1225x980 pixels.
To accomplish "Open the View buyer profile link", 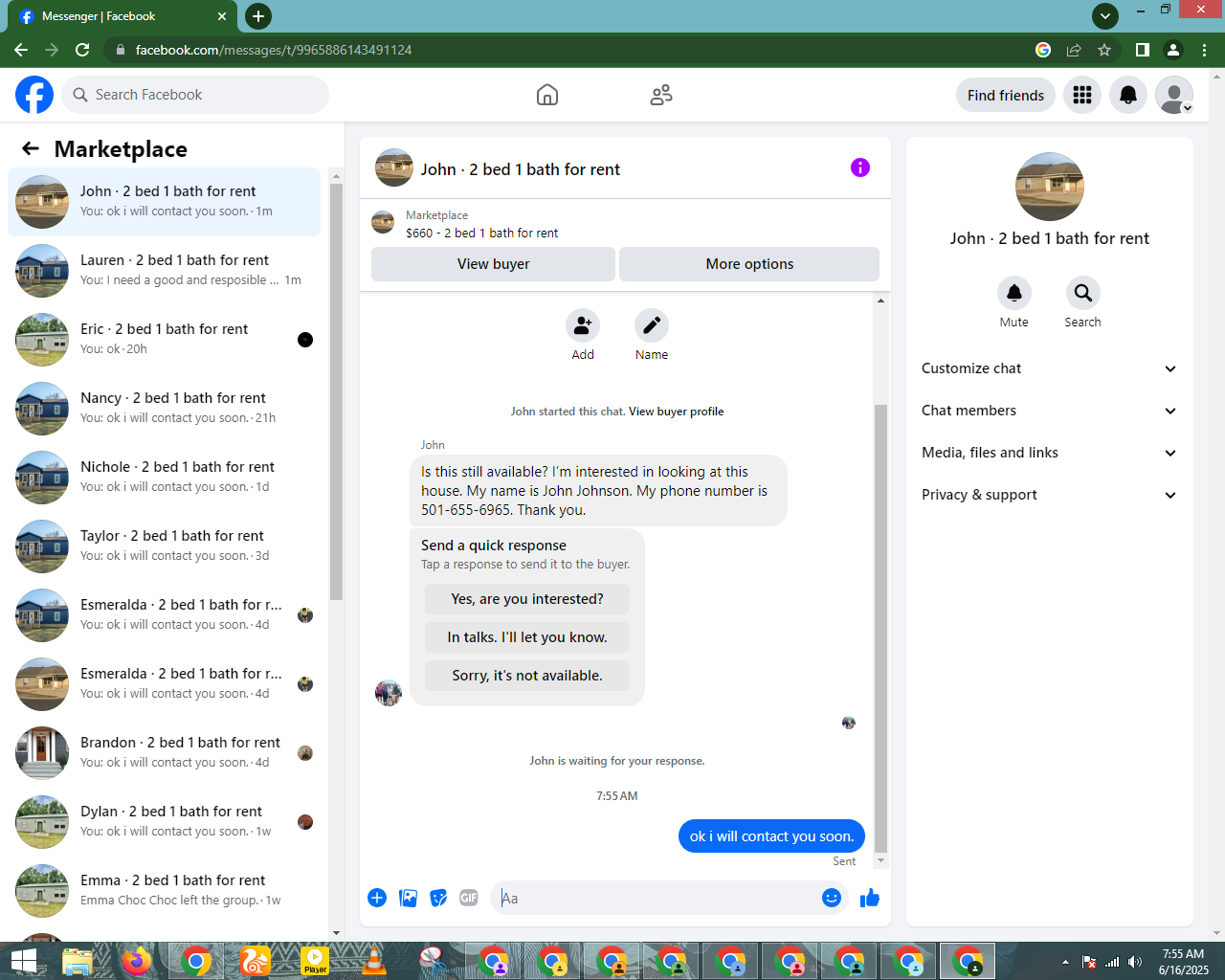I will (676, 412).
